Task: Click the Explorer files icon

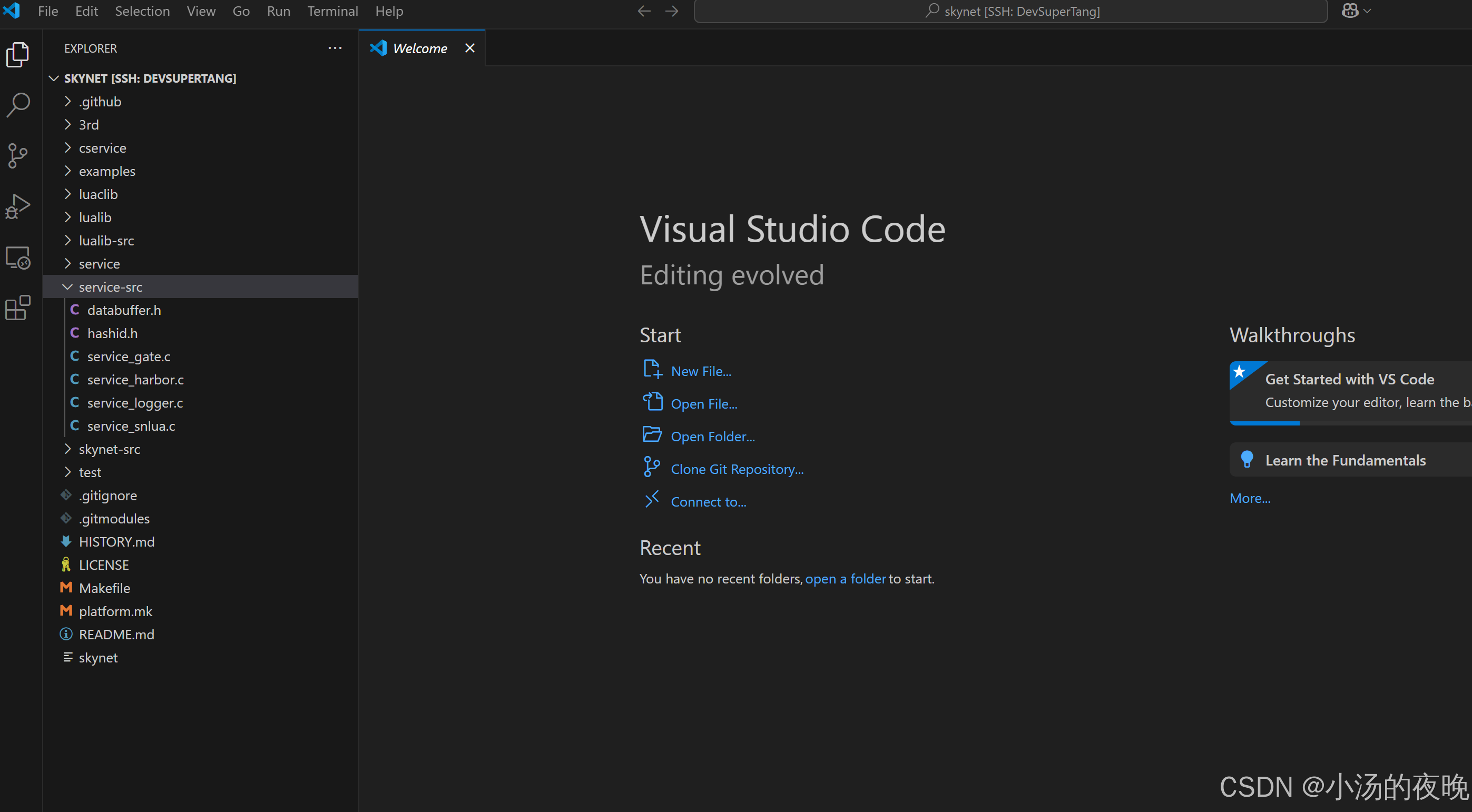Action: point(18,55)
